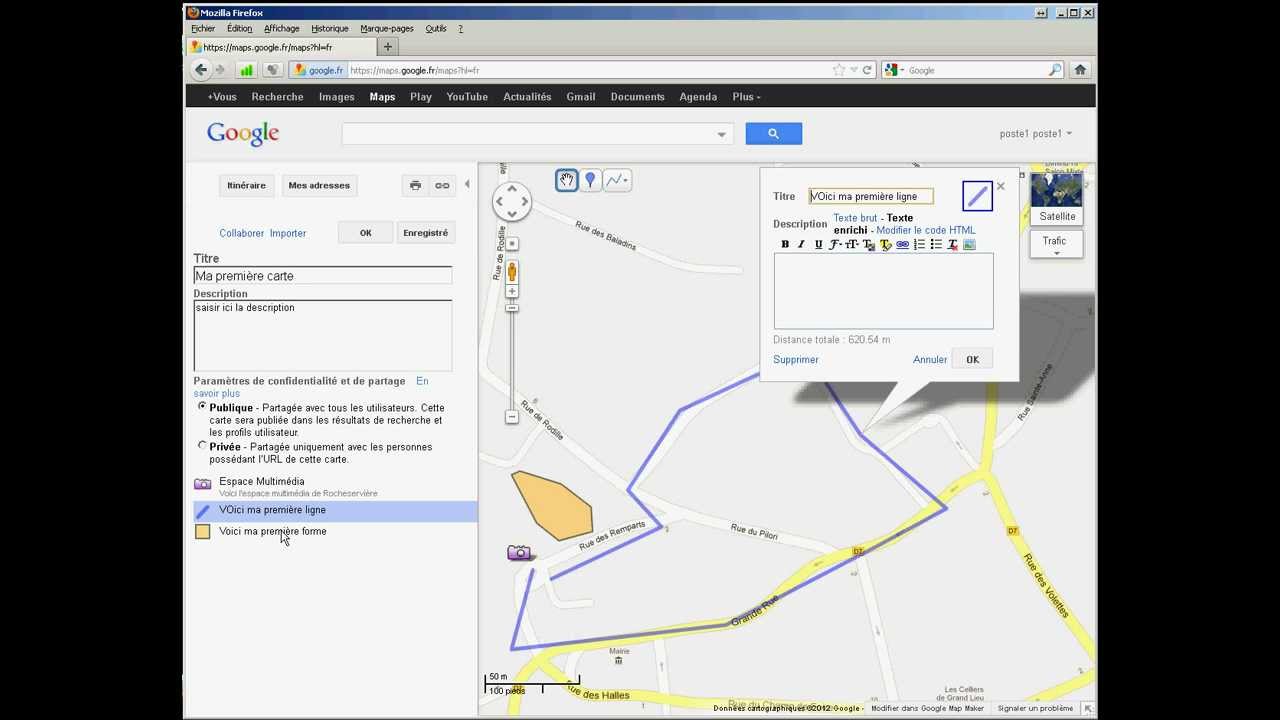Click the Mes adresses button
This screenshot has width=1280, height=720.
point(319,185)
